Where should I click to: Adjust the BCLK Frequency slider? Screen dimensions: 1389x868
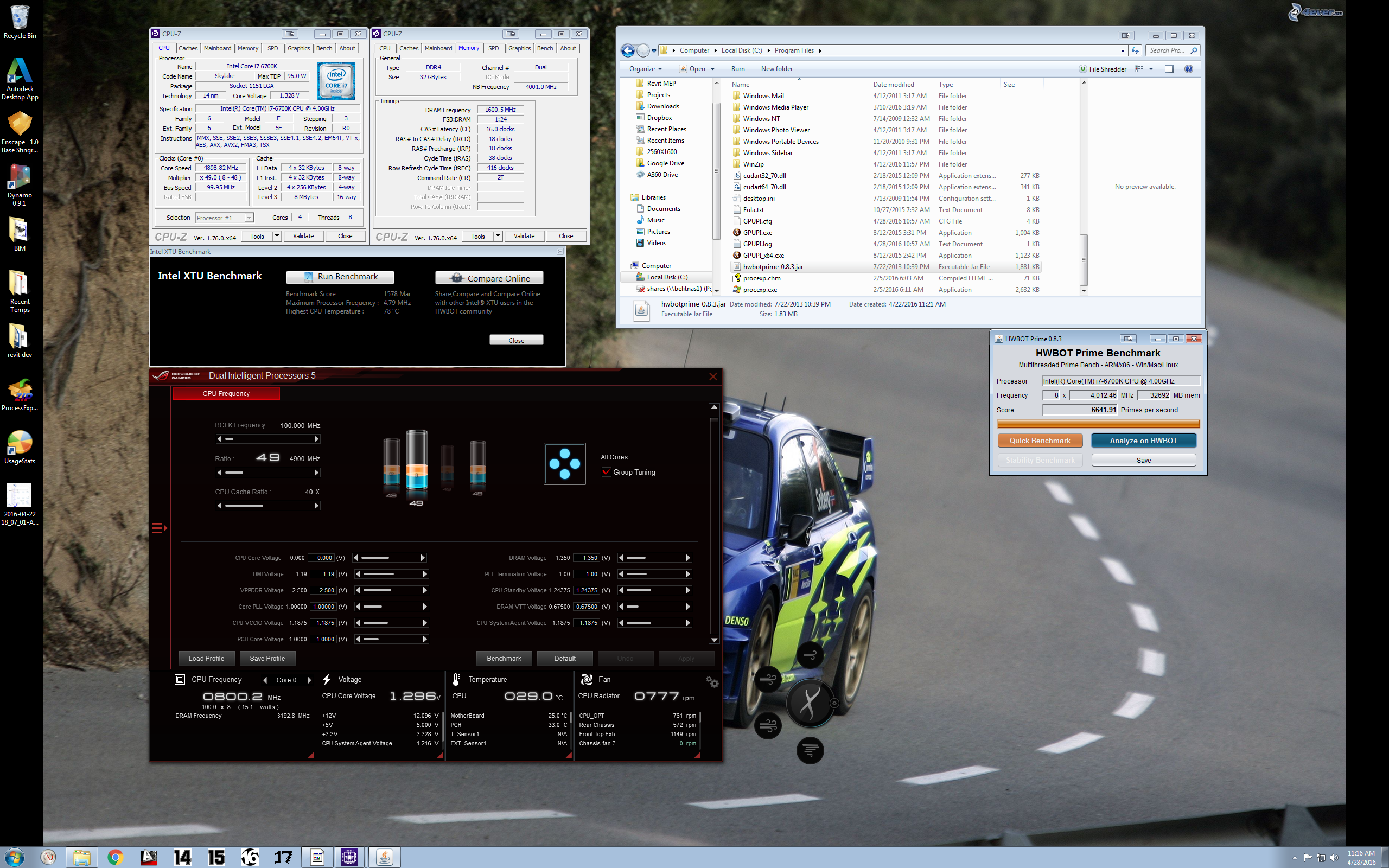(268, 439)
